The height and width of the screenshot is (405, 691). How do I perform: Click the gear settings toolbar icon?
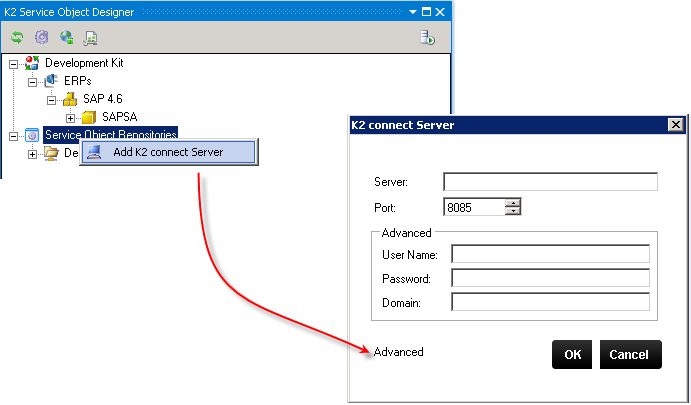coord(42,37)
